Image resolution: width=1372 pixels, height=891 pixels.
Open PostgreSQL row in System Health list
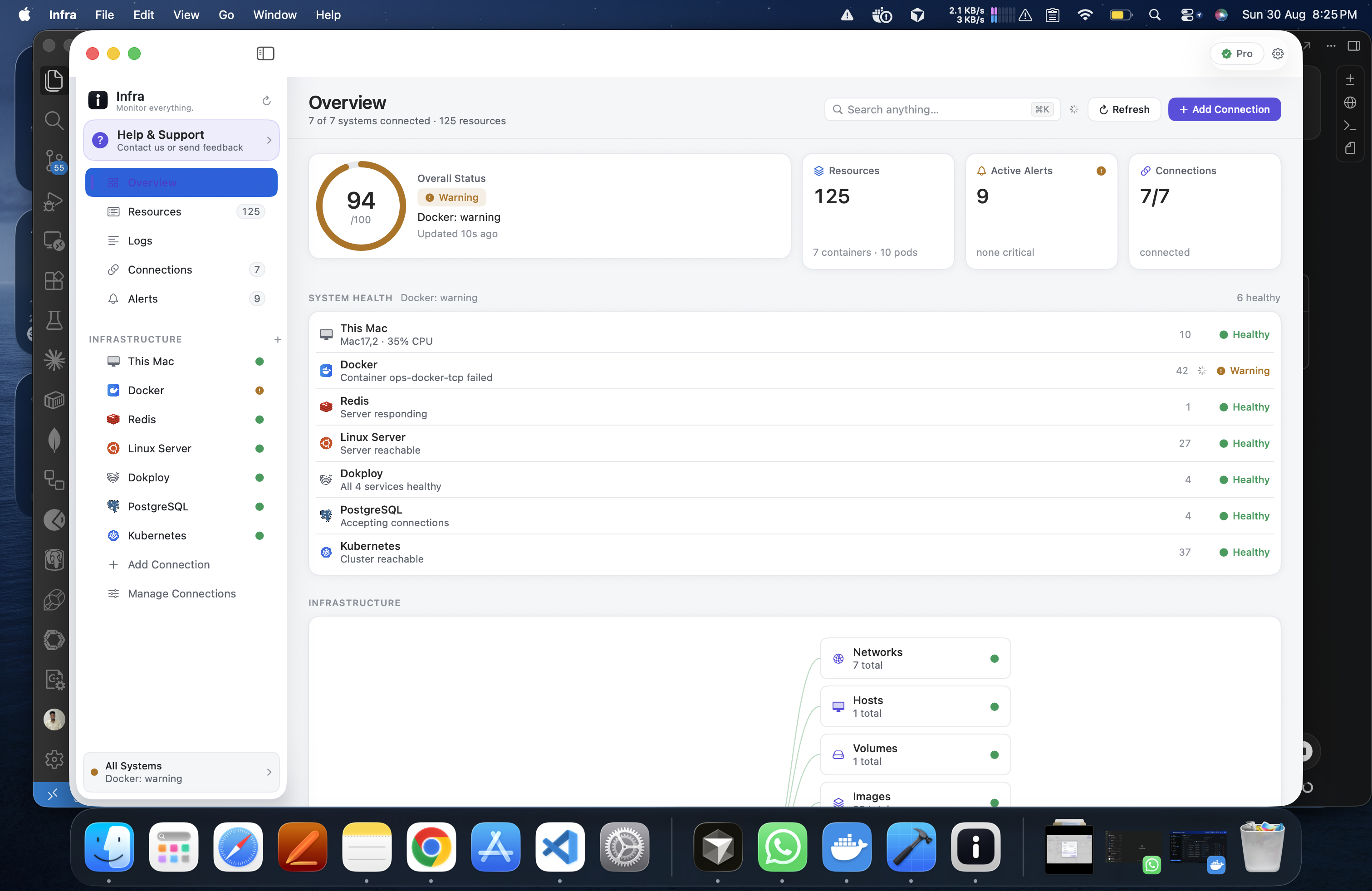pyautogui.click(x=794, y=516)
